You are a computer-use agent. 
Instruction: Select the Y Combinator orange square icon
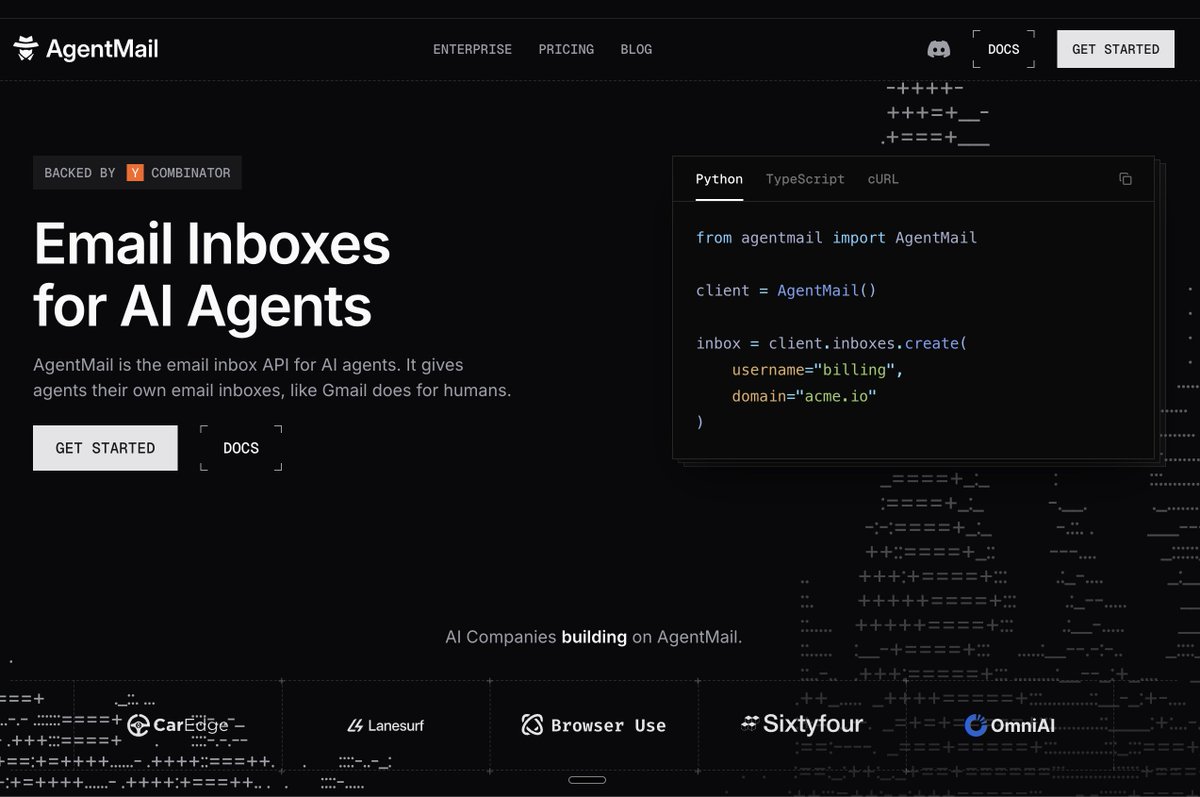(x=134, y=172)
